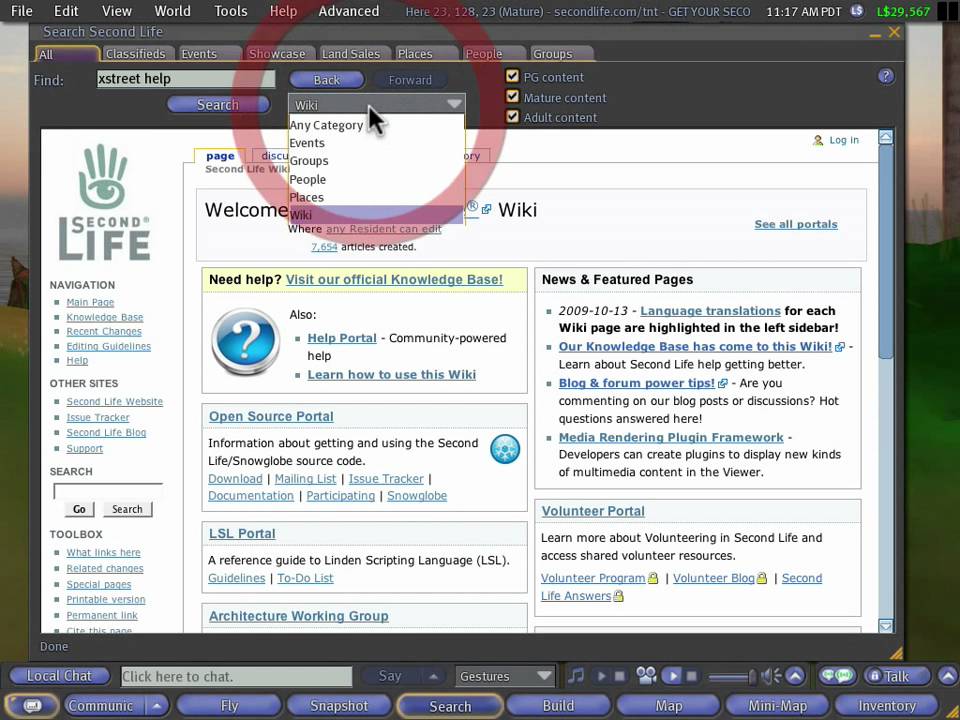Stop music with the music stop button
This screenshot has width=960, height=720.
620,676
